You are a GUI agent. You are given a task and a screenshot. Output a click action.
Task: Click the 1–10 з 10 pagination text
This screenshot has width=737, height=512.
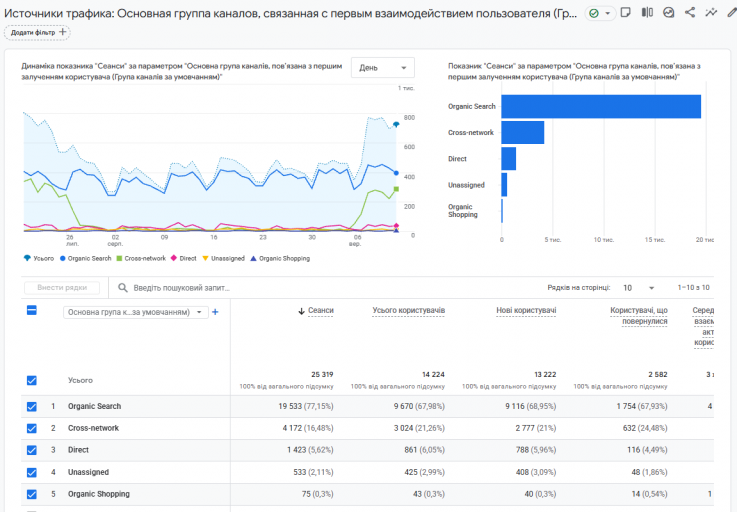pos(694,288)
